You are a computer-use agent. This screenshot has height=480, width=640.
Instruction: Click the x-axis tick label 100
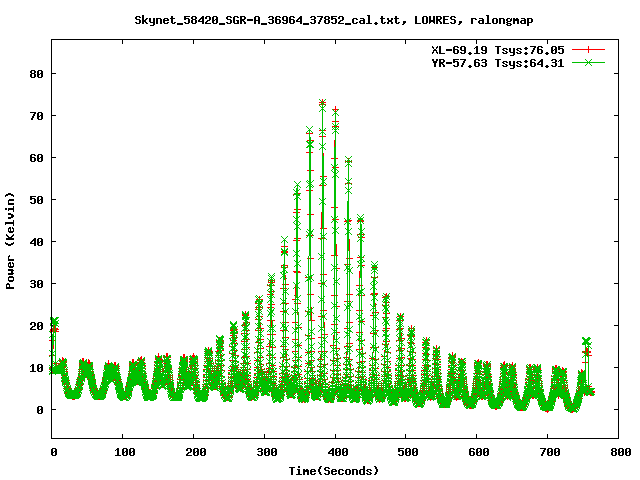pos(124,452)
